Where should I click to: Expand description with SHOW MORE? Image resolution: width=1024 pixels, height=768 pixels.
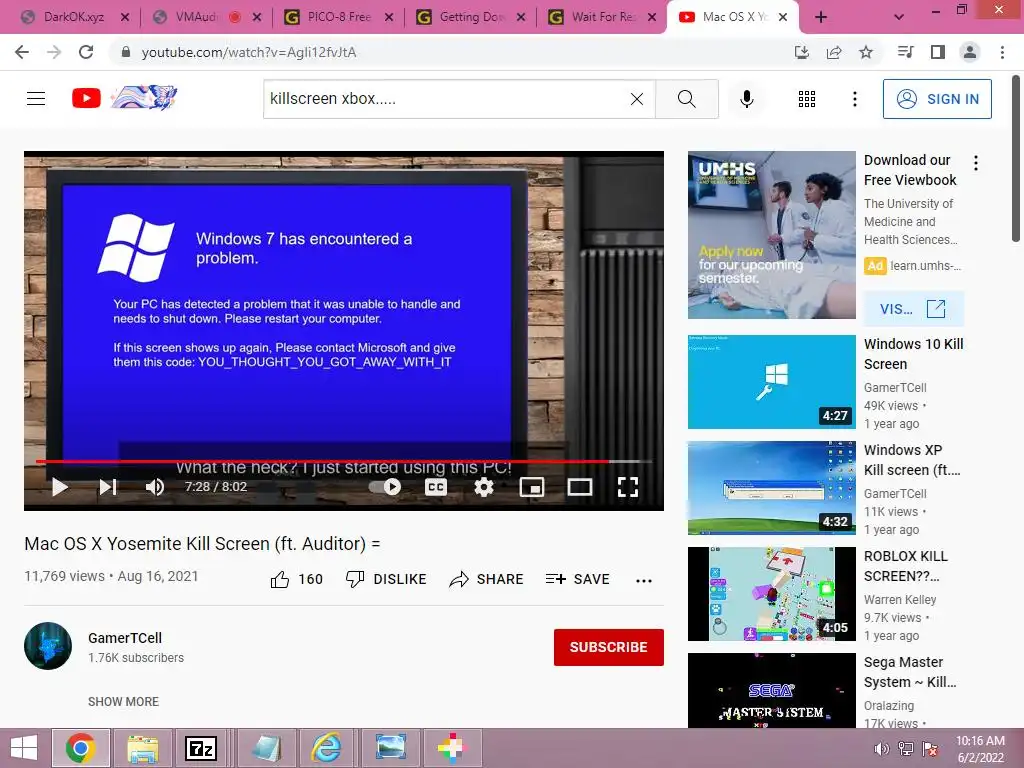[123, 701]
